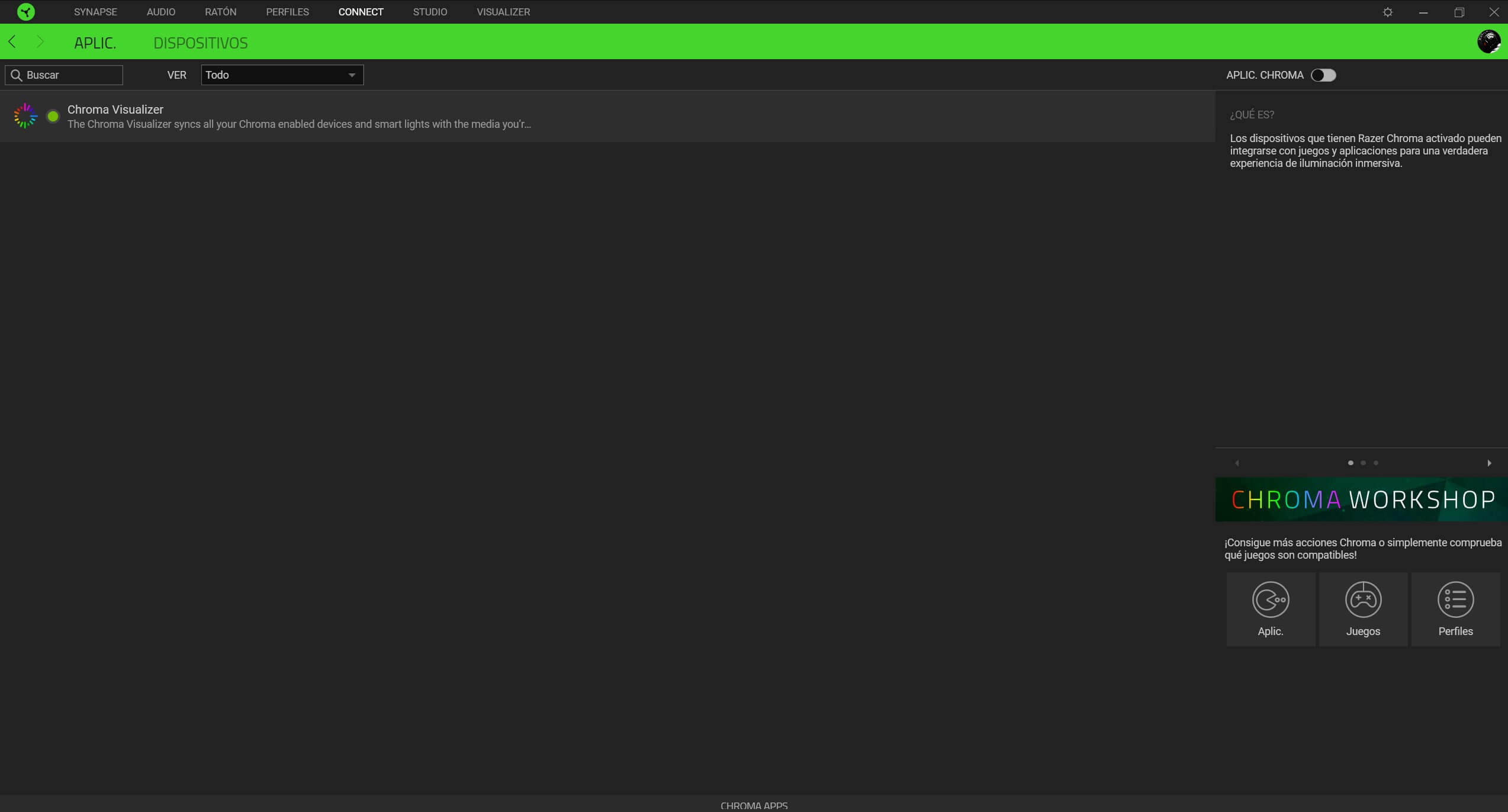Image resolution: width=1508 pixels, height=812 pixels.
Task: Toggle the APLIC. CHROMA switch
Action: click(1323, 75)
